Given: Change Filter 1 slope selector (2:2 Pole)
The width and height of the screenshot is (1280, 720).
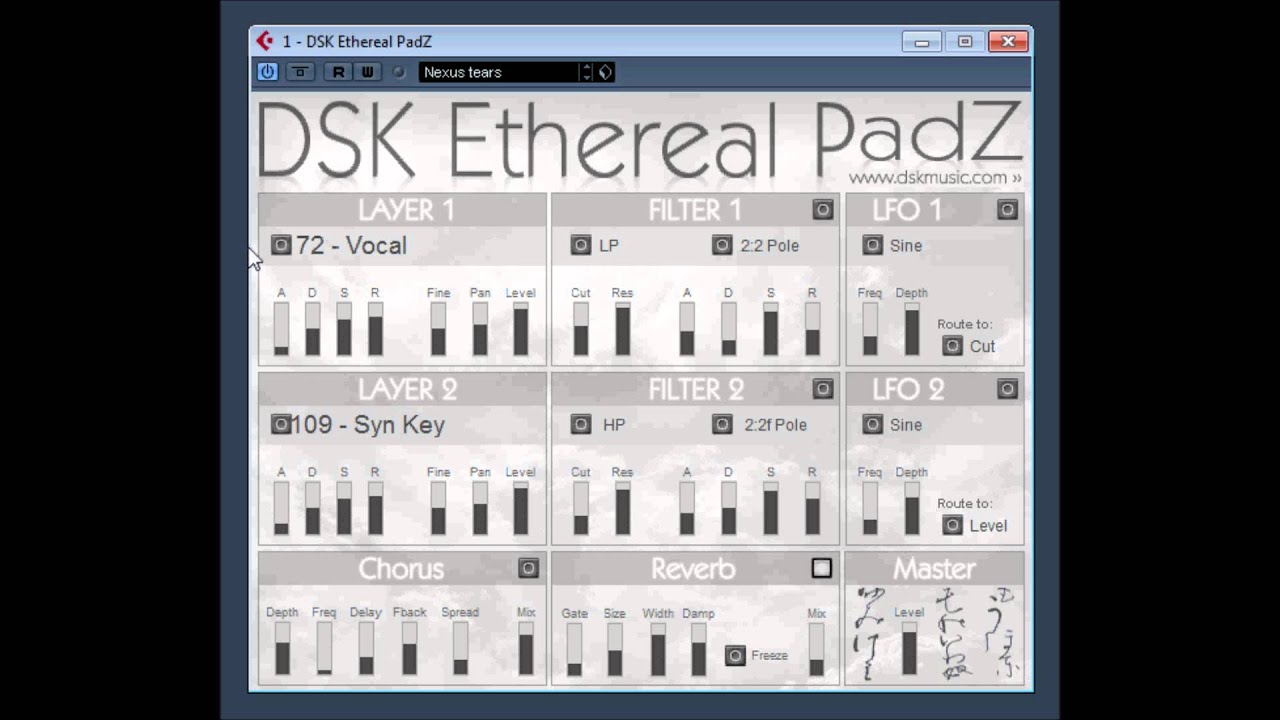Looking at the screenshot, I should pos(722,245).
